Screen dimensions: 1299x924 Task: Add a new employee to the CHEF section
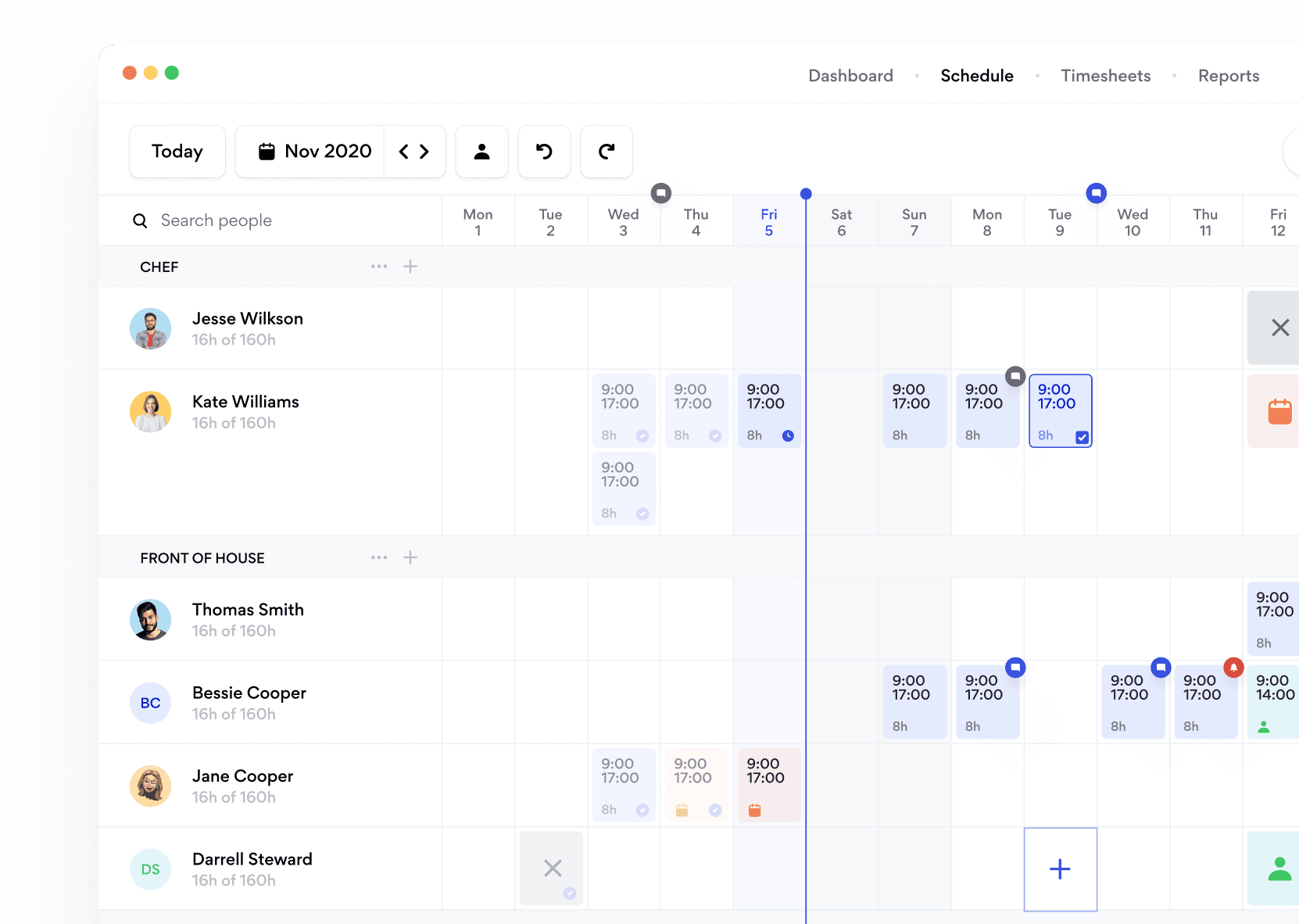pyautogui.click(x=410, y=267)
